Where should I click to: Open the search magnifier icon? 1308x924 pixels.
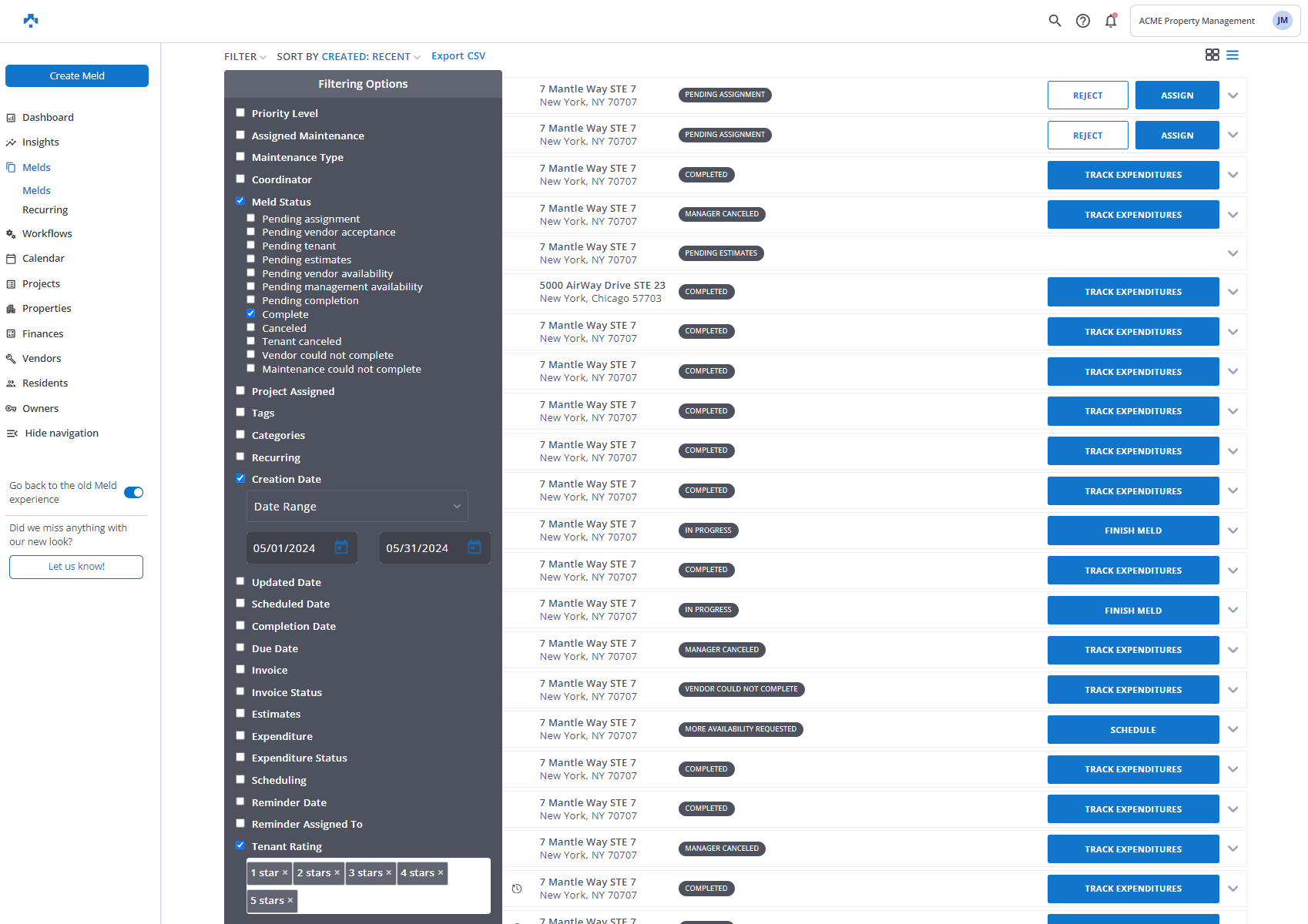click(1055, 21)
